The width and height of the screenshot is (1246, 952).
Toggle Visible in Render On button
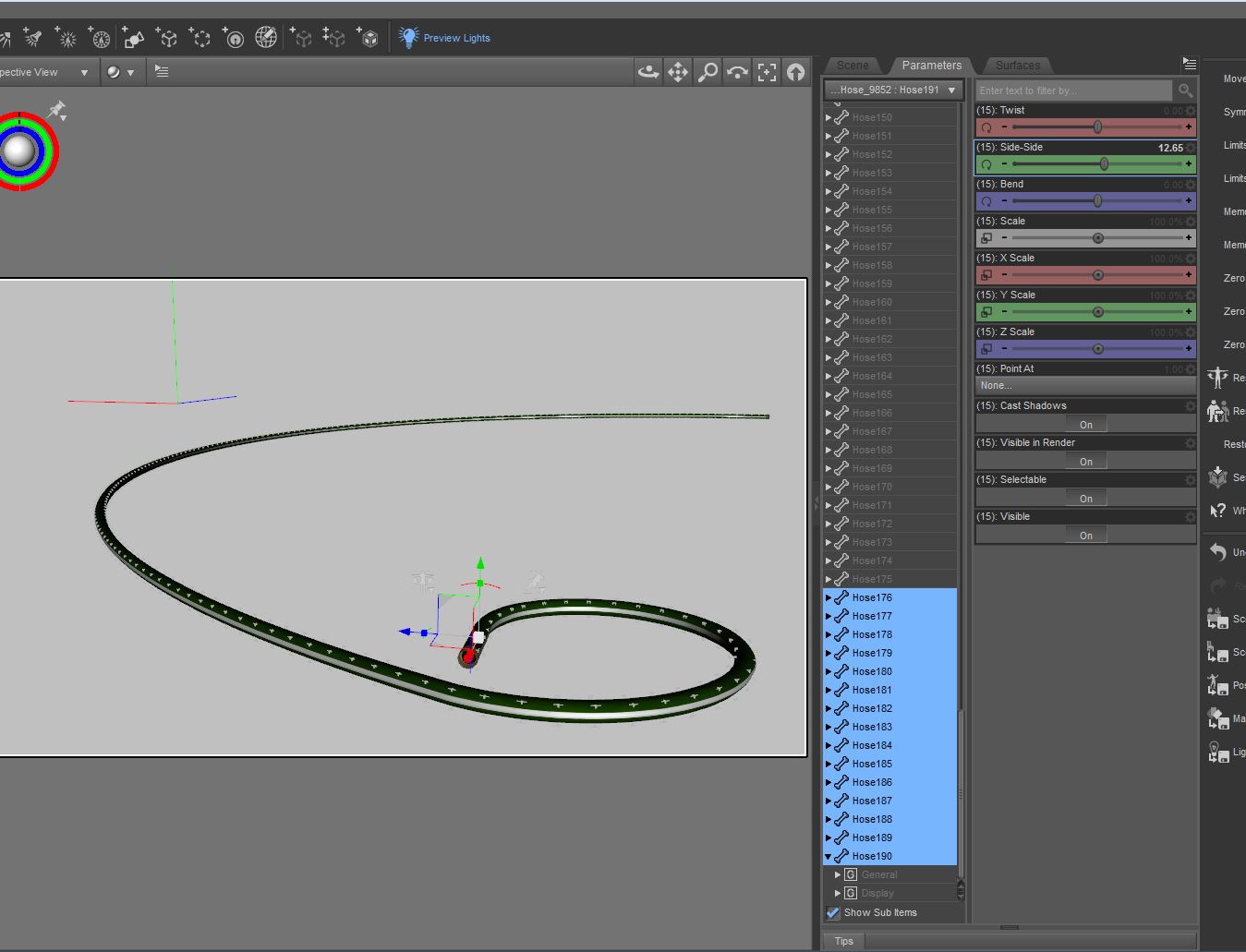[1085, 462]
